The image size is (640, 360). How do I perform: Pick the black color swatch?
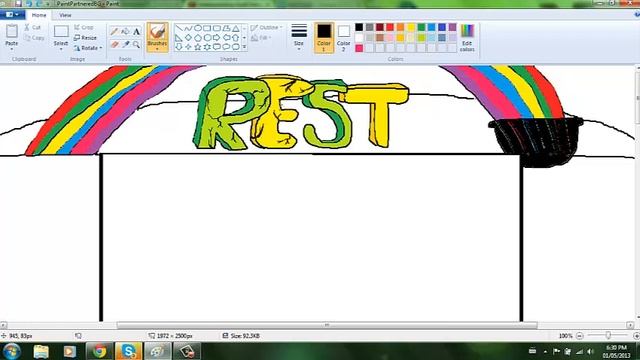359,27
